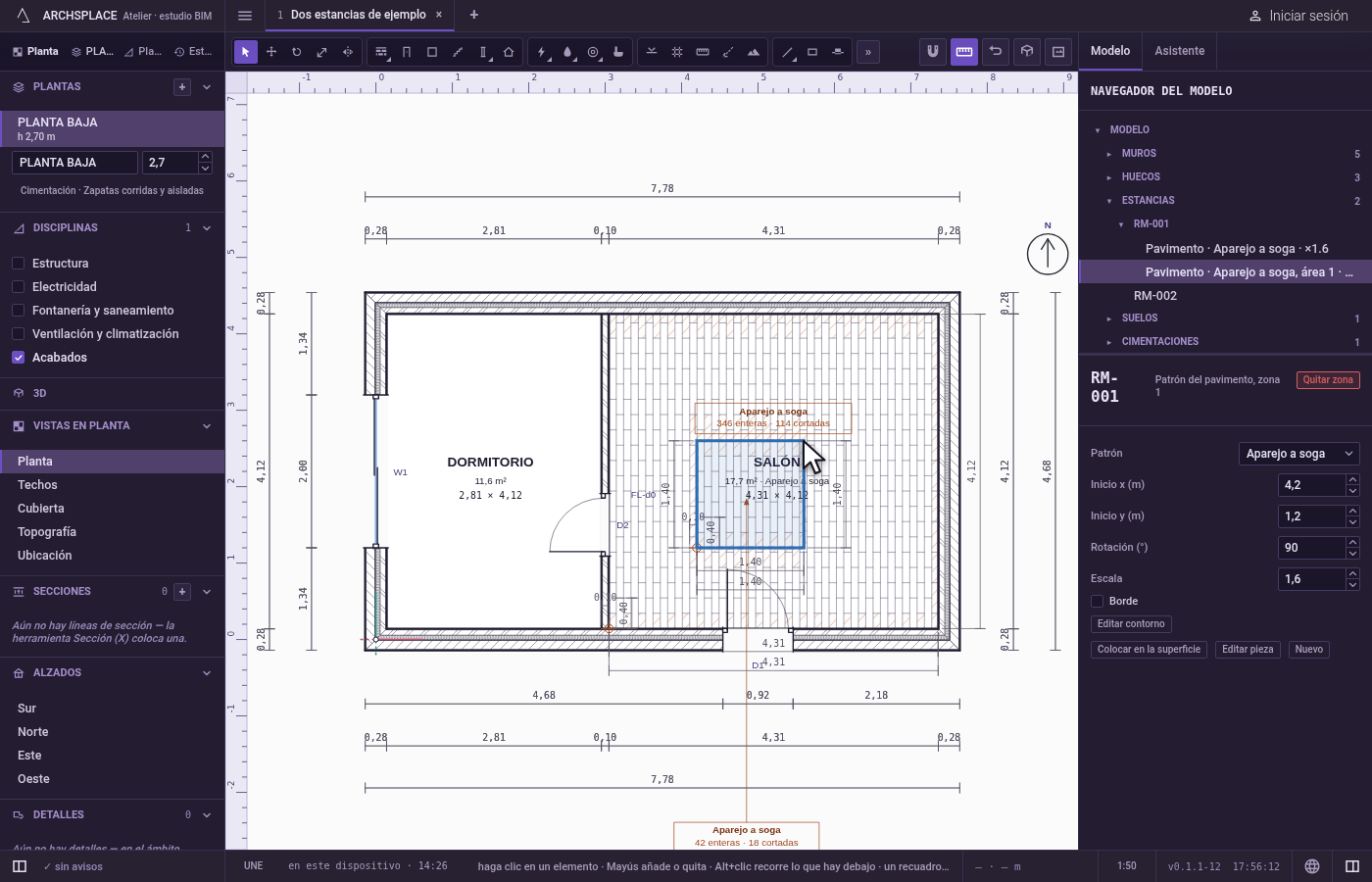
Task: Select the terrain mountain tool
Action: point(754,52)
